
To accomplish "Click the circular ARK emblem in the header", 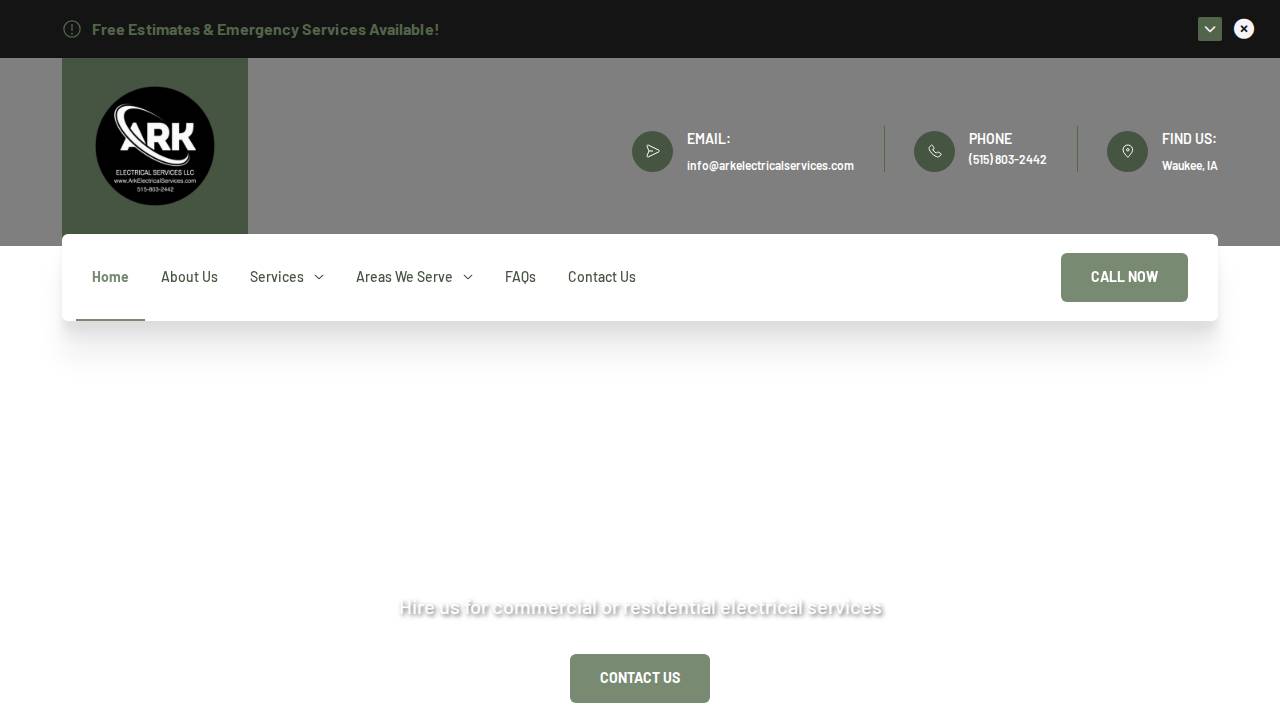I will coord(155,146).
